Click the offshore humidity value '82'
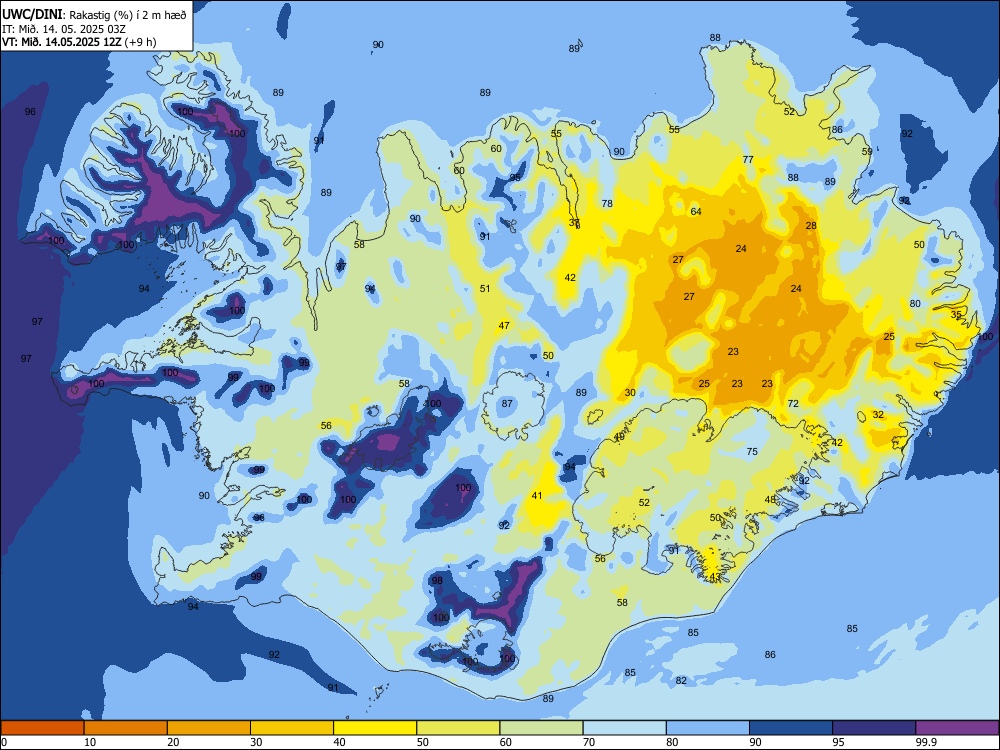This screenshot has width=1000, height=750. (681, 680)
